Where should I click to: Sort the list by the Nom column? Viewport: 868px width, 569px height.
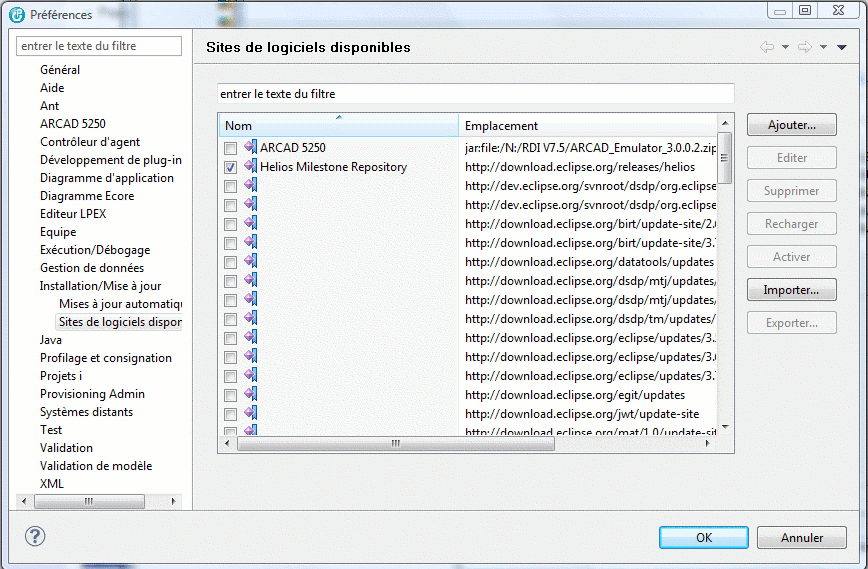[x=339, y=126]
